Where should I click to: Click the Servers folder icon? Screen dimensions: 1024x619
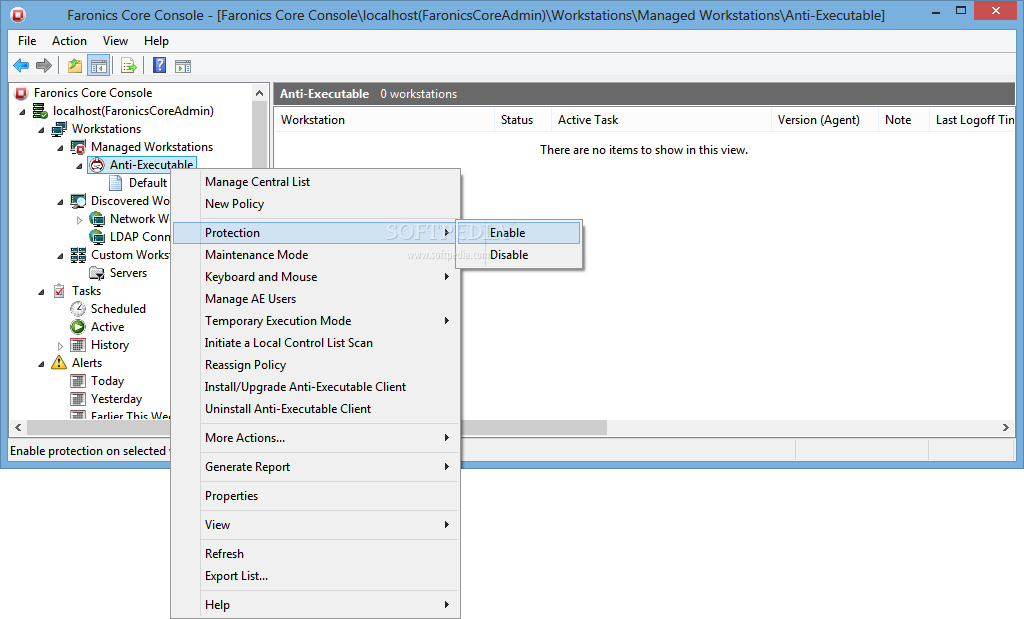tap(97, 272)
